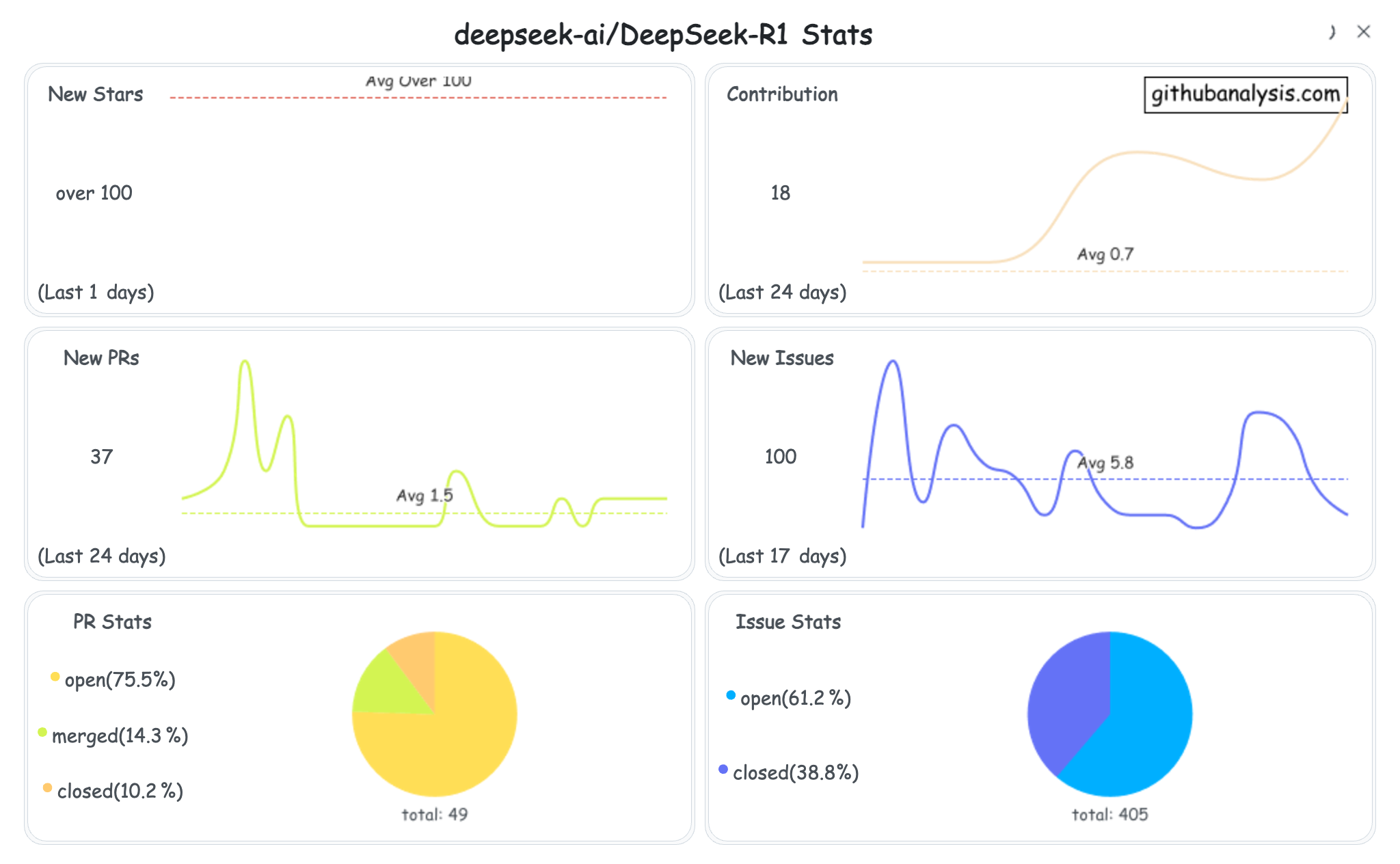The image size is (1400, 864).
Task: Click the 'merged(14.3 %)' legend label
Action: 120,736
